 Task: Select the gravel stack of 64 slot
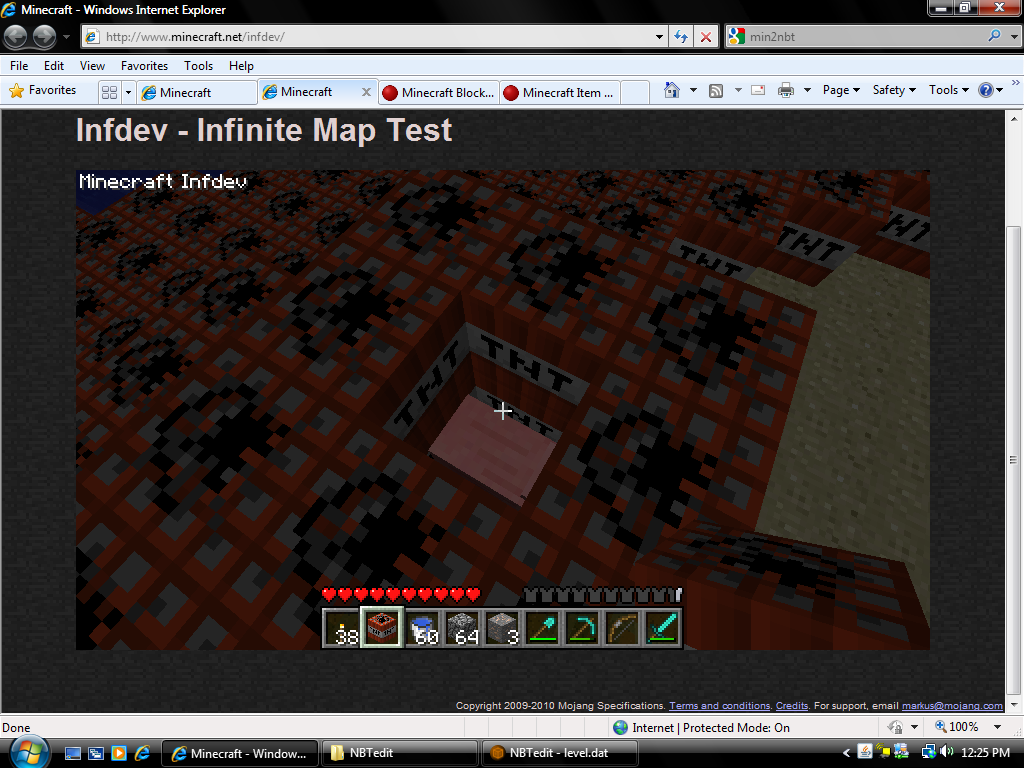(x=463, y=628)
